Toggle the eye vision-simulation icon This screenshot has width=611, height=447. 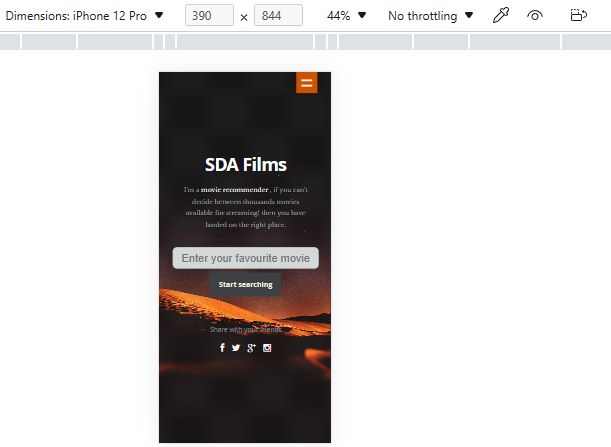coord(535,16)
